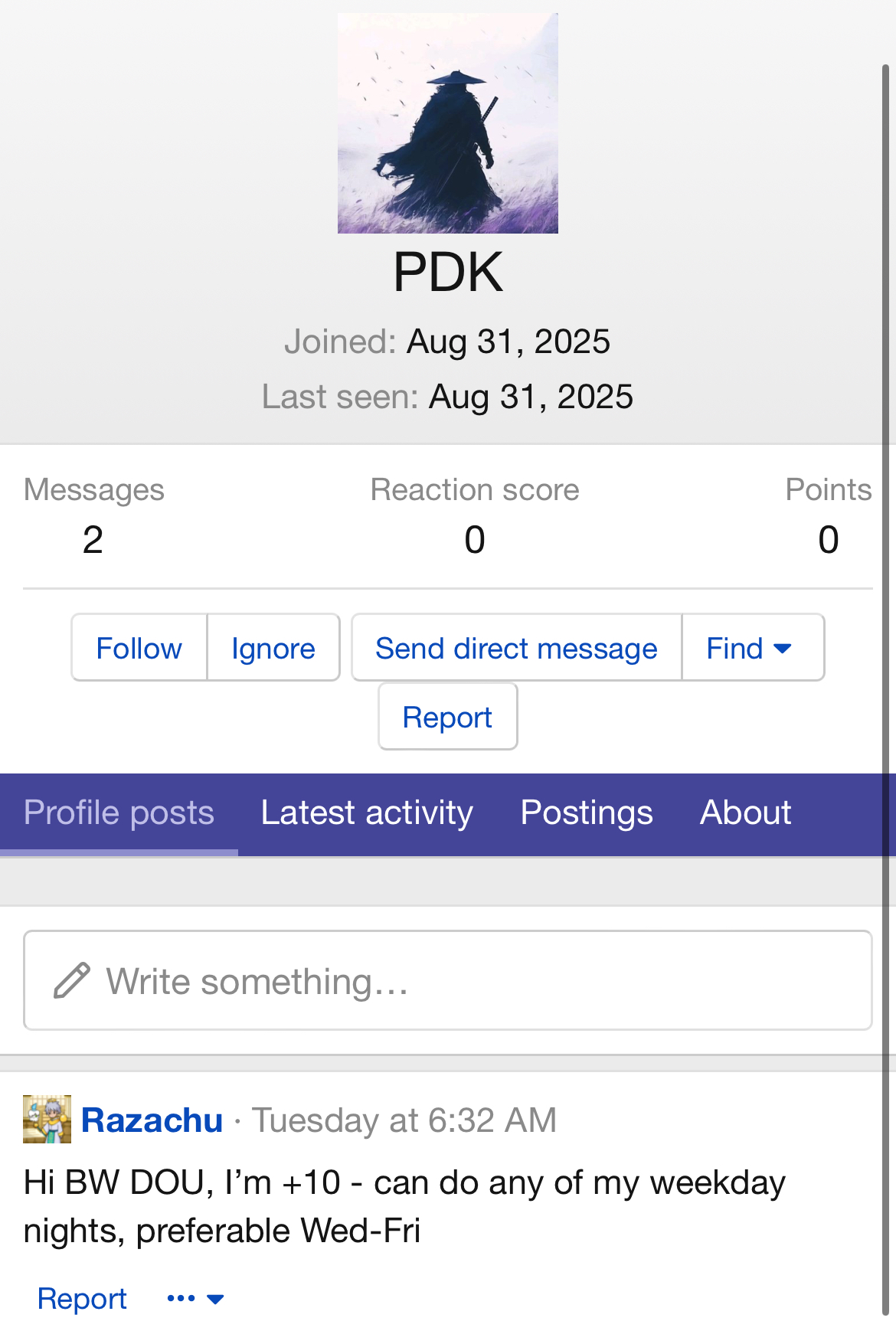Viewport: 896px width, 1331px height.
Task: Open the Postings tab
Action: (x=587, y=813)
